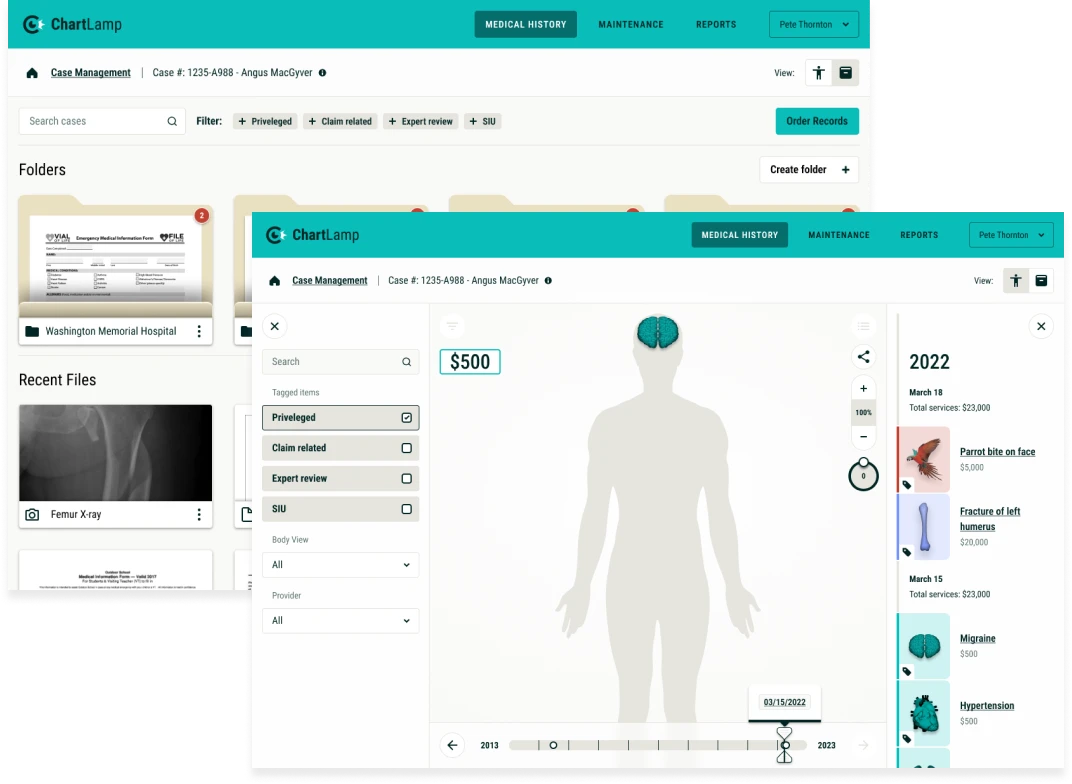Click magnifier icon in Search cases field
The width and height of the screenshot is (1072, 784).
(x=172, y=121)
